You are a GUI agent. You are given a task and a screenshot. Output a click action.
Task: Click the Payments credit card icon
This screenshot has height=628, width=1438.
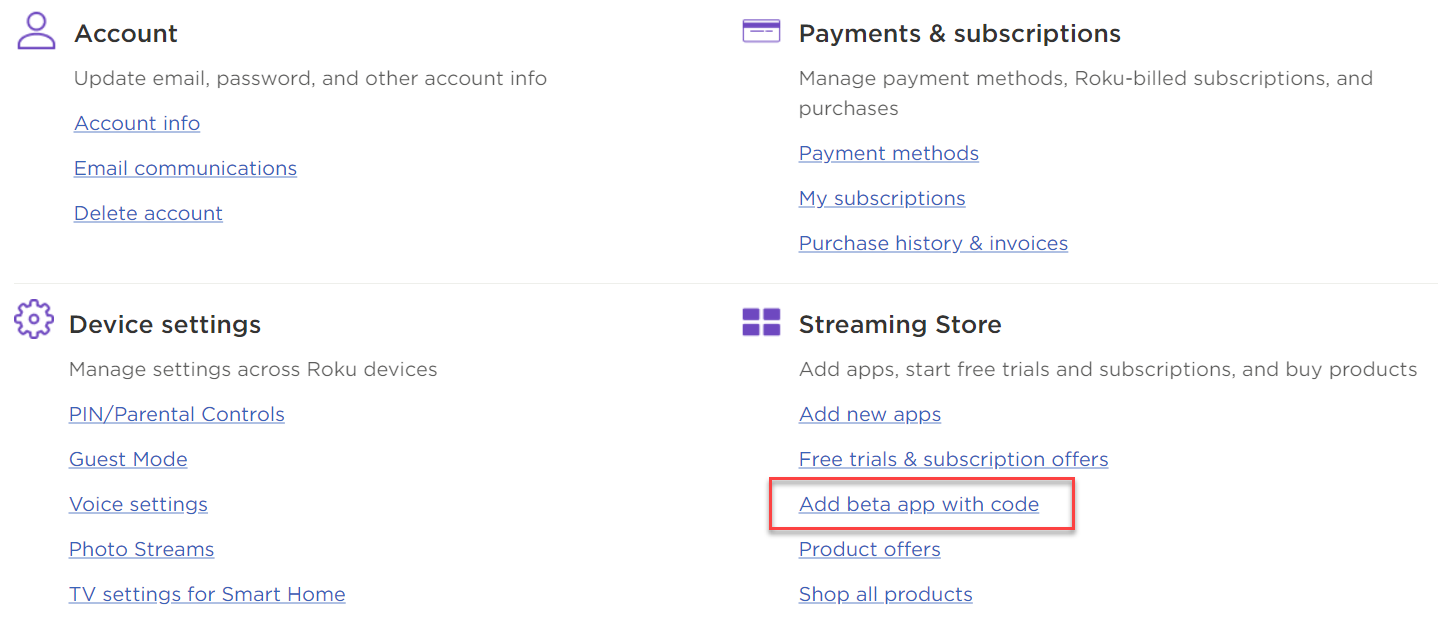tap(761, 31)
